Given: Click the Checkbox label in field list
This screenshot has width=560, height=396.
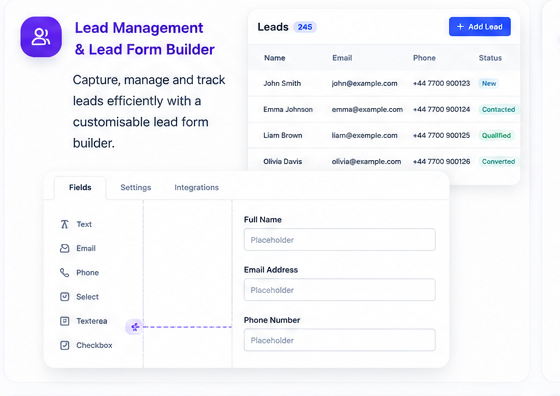Looking at the screenshot, I should (x=94, y=345).
